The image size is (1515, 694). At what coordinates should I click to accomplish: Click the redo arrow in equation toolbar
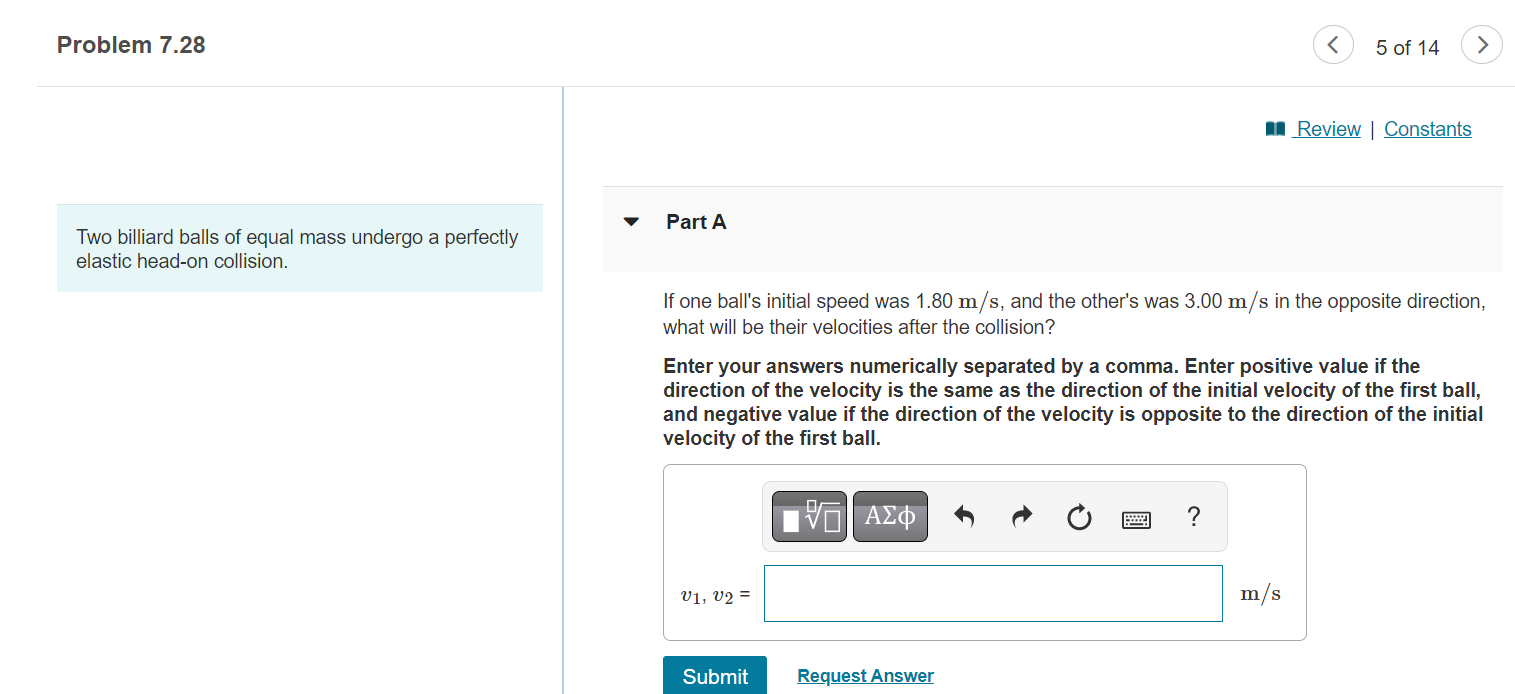1021,516
